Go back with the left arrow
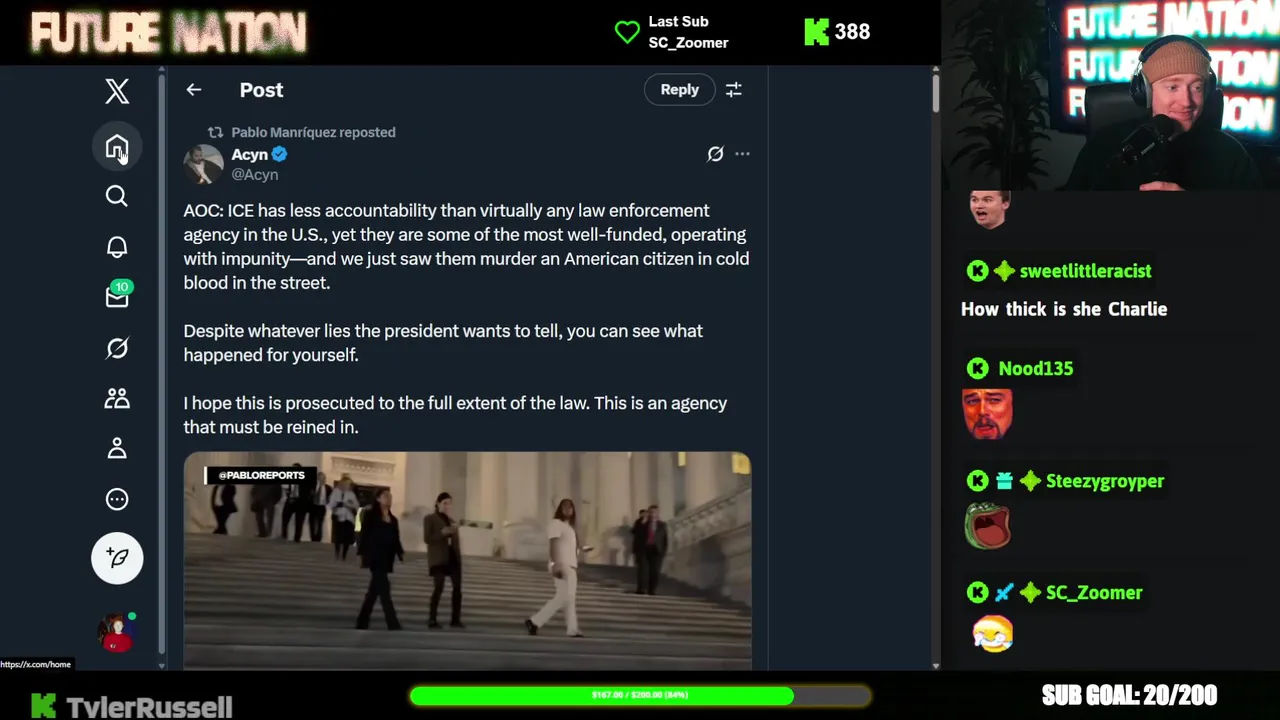Viewport: 1280px width, 720px height. click(194, 90)
